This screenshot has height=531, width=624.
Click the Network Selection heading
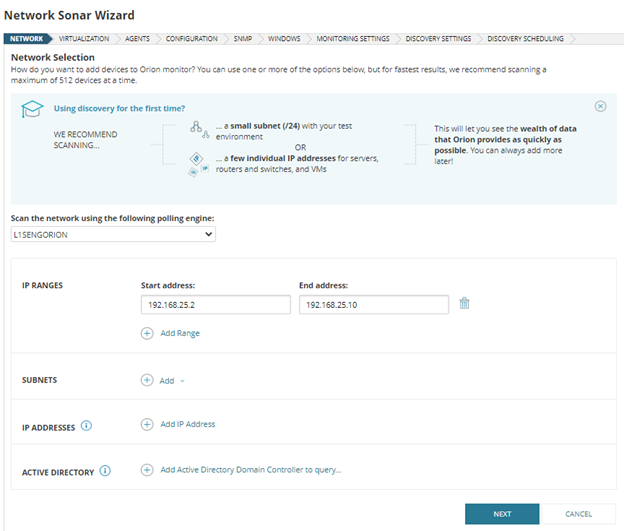(x=53, y=57)
